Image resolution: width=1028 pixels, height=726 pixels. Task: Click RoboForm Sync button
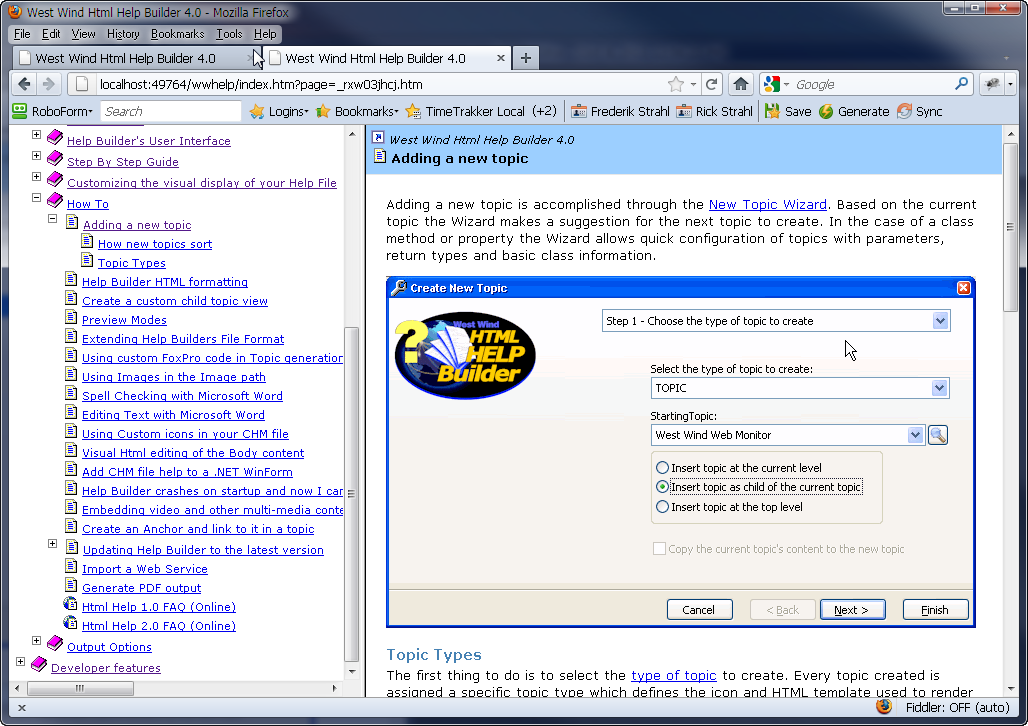(919, 111)
